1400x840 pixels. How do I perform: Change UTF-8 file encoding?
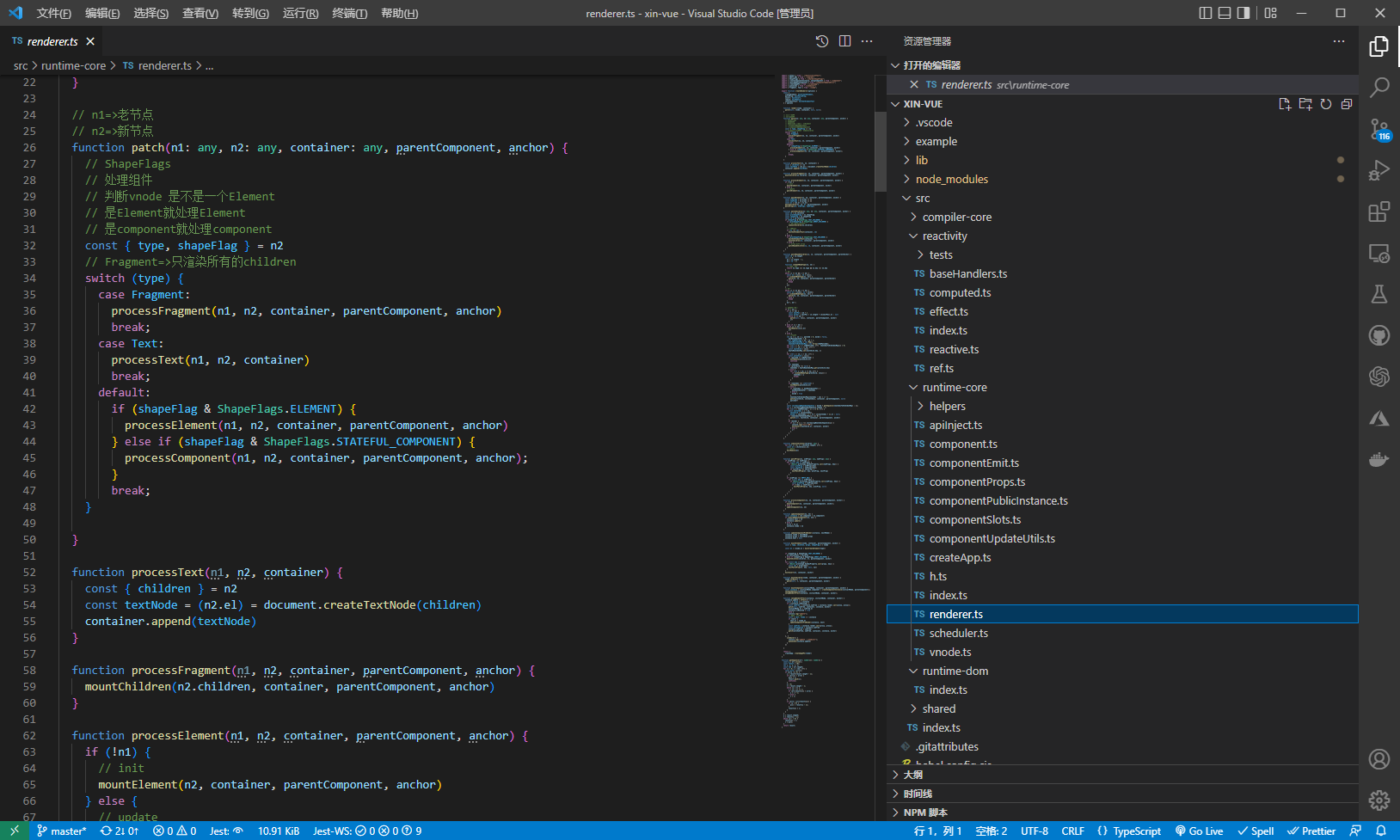[x=1035, y=831]
